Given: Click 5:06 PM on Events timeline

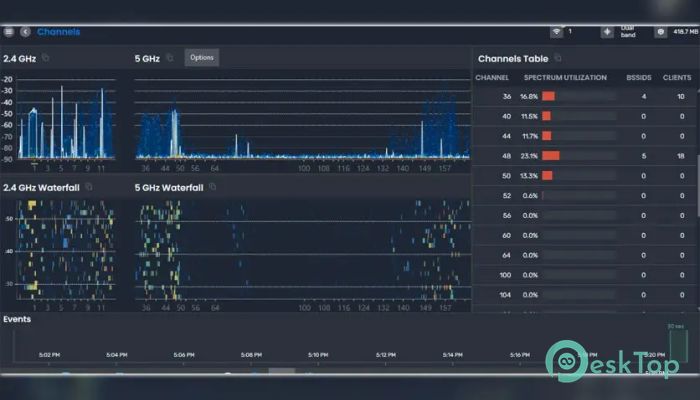Looking at the screenshot, I should [184, 355].
